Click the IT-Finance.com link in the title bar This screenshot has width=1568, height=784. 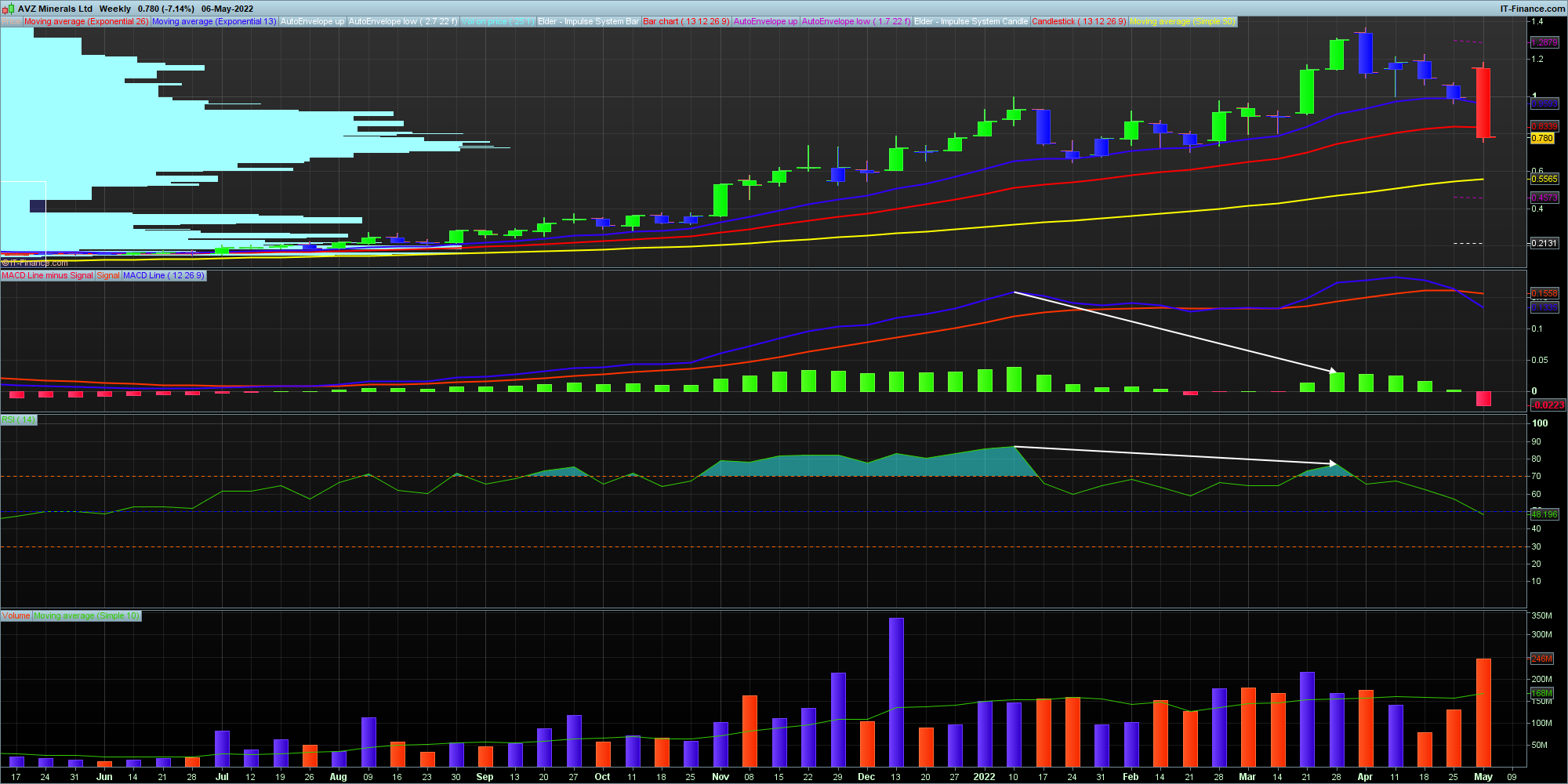(1532, 9)
